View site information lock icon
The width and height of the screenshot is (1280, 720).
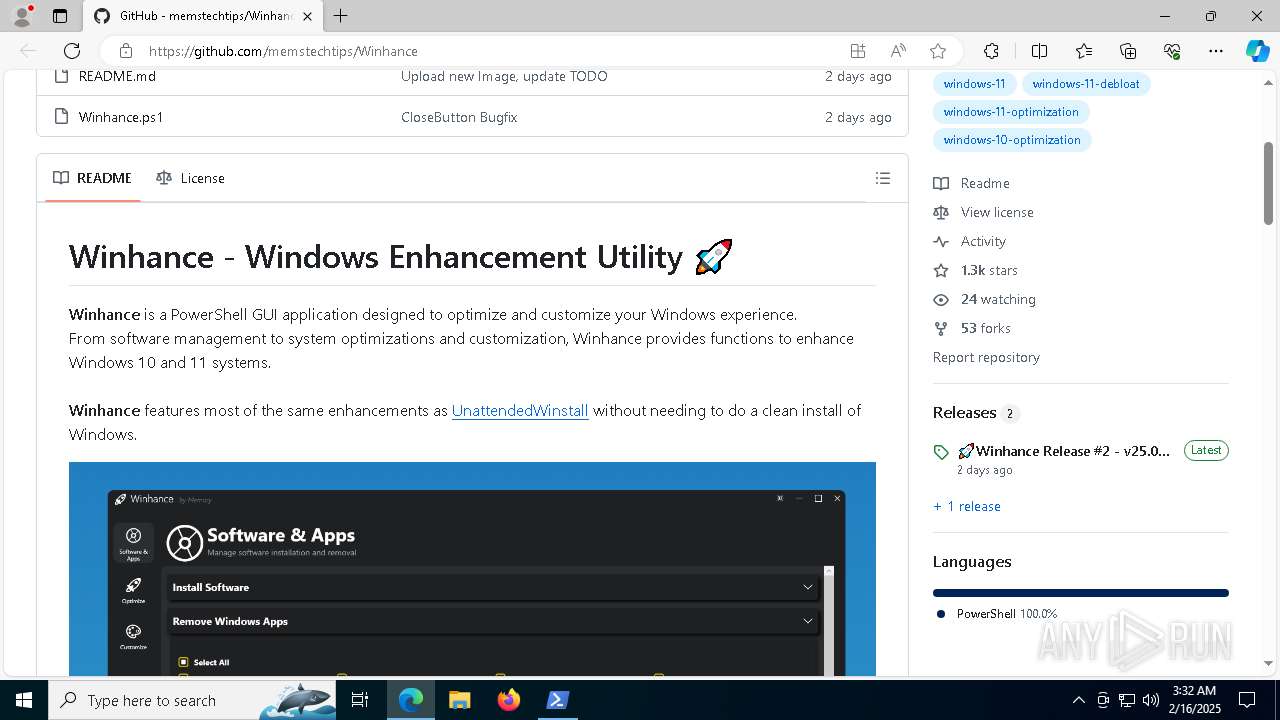(x=125, y=51)
